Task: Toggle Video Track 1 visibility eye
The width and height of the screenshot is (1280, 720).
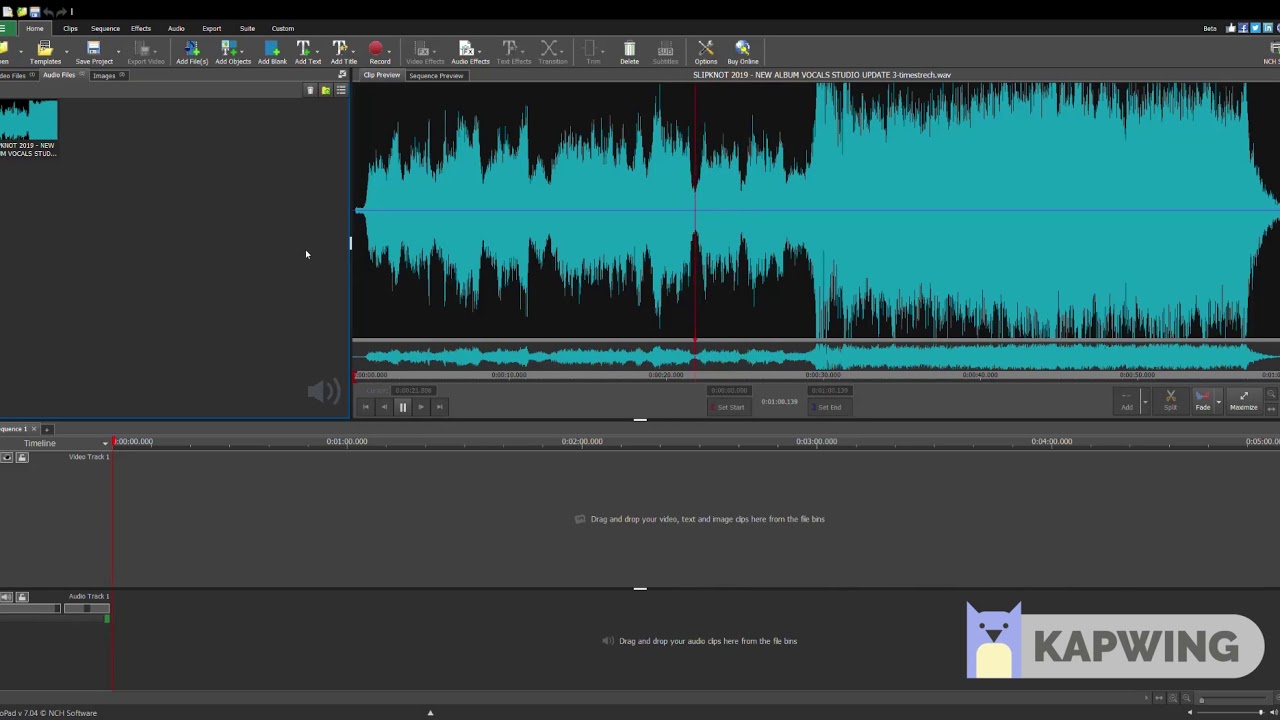Action: point(7,457)
